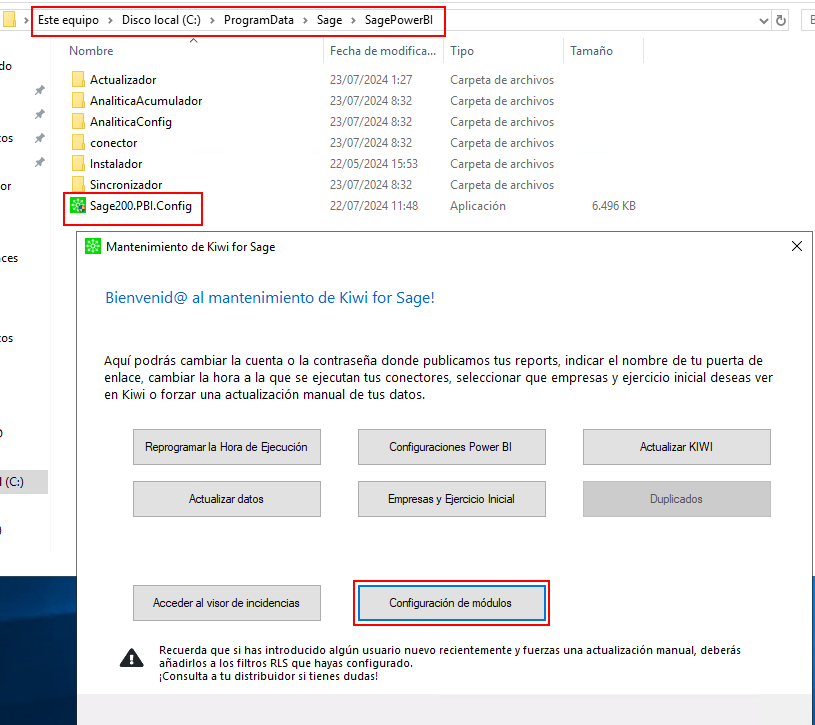Expand the address bar history dropdown
The image size is (815, 725).
point(764,21)
